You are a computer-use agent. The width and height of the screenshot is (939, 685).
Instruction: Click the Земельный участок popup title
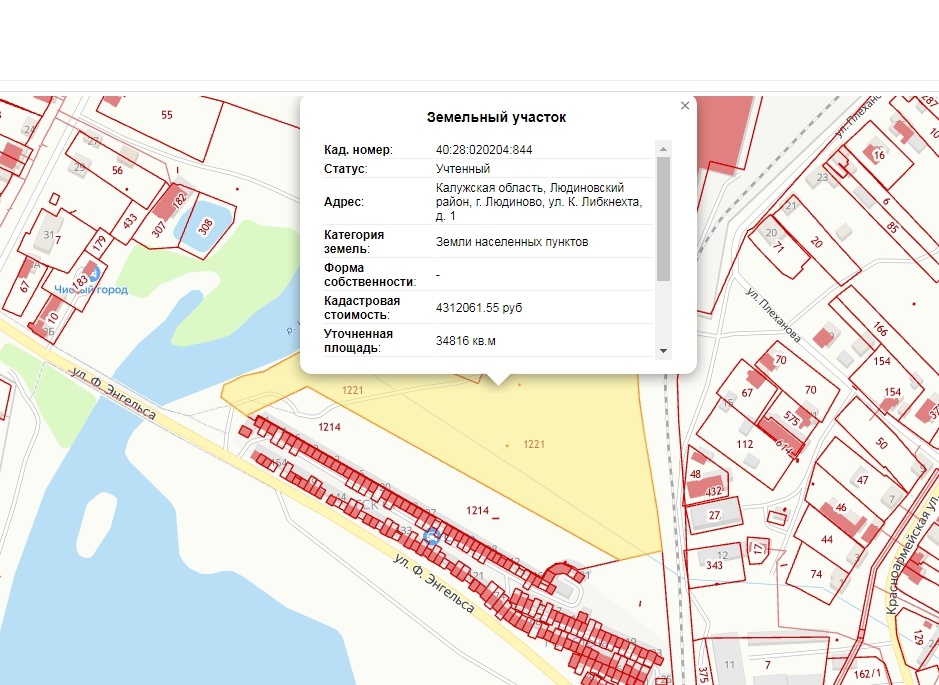(496, 117)
